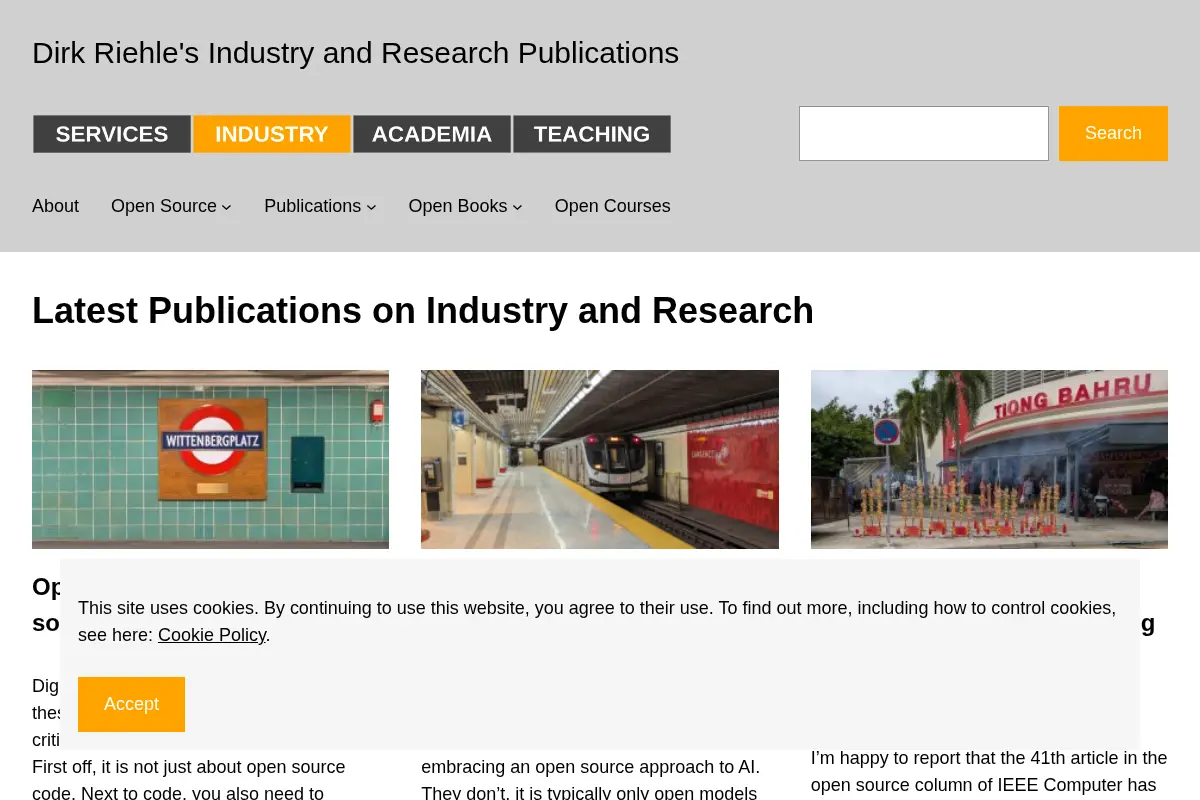Accept the cookie notice
The image size is (1200, 800).
[x=131, y=704]
